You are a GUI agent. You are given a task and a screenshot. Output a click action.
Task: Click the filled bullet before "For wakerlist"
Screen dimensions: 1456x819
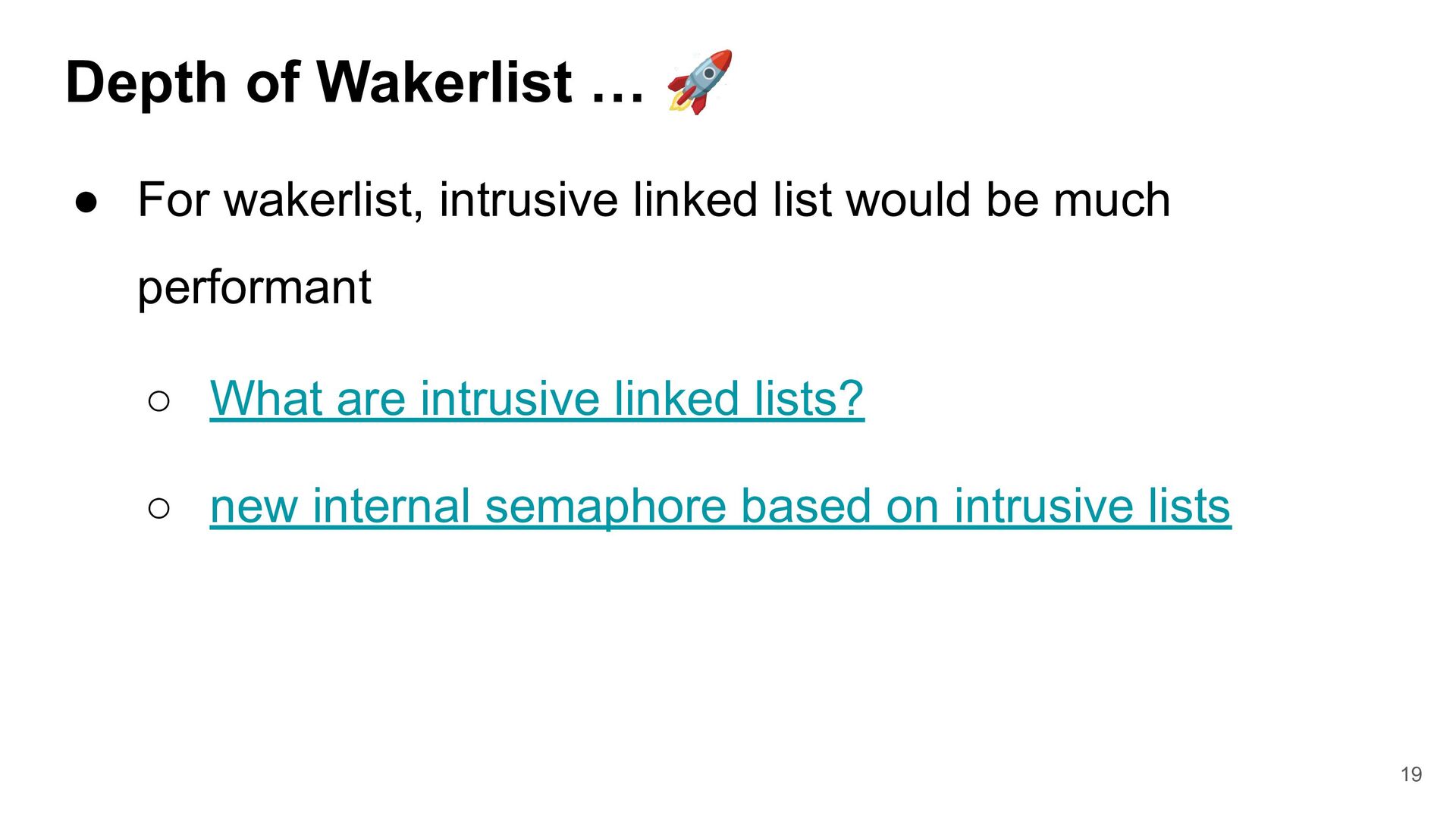tap(86, 202)
